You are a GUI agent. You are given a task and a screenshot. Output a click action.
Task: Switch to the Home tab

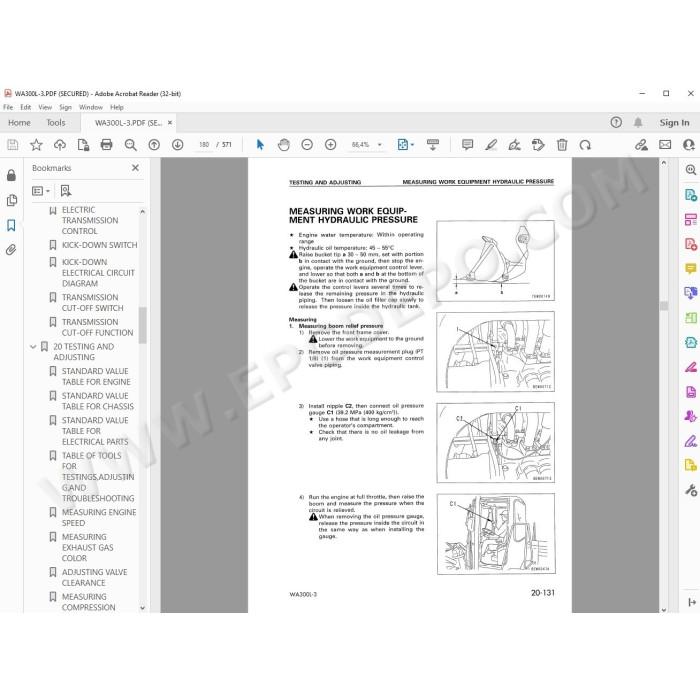(x=19, y=122)
